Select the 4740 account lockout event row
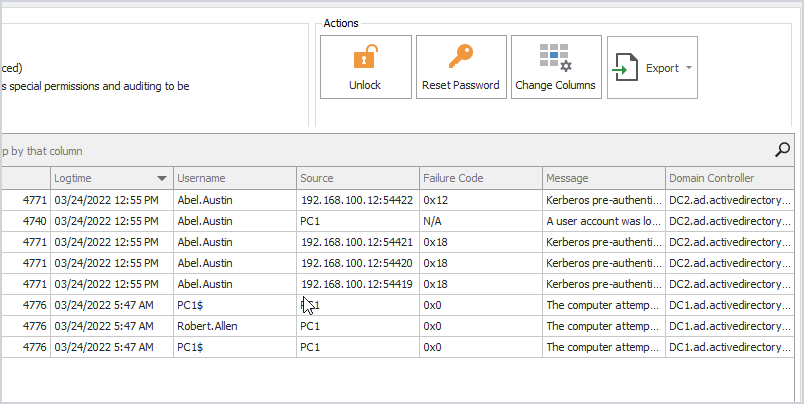804x404 pixels. pos(397,221)
